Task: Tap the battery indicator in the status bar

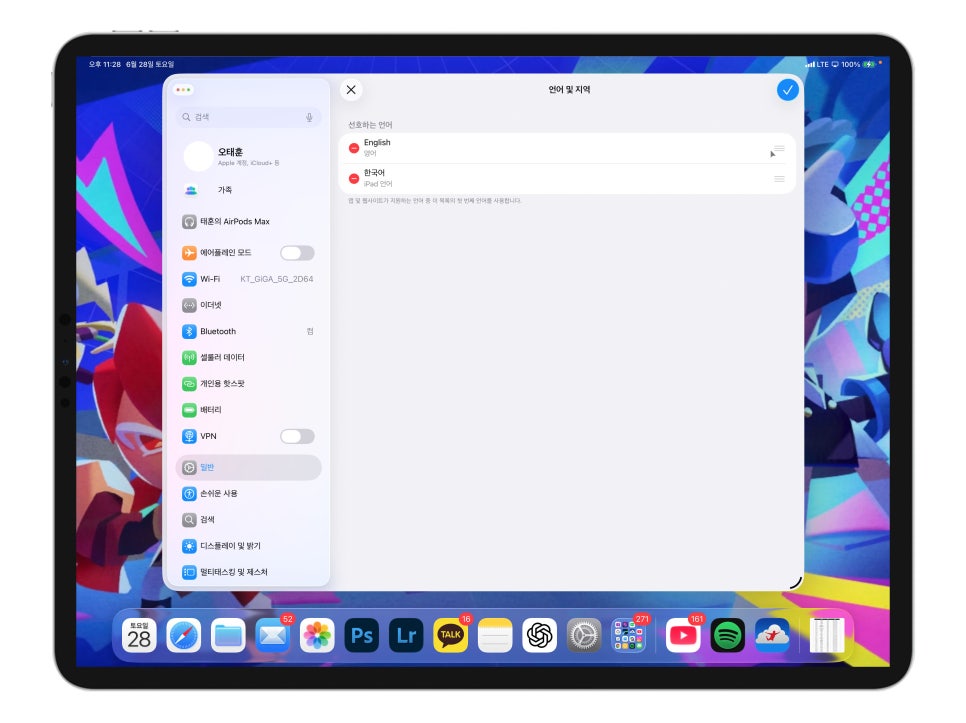Action: click(x=869, y=64)
